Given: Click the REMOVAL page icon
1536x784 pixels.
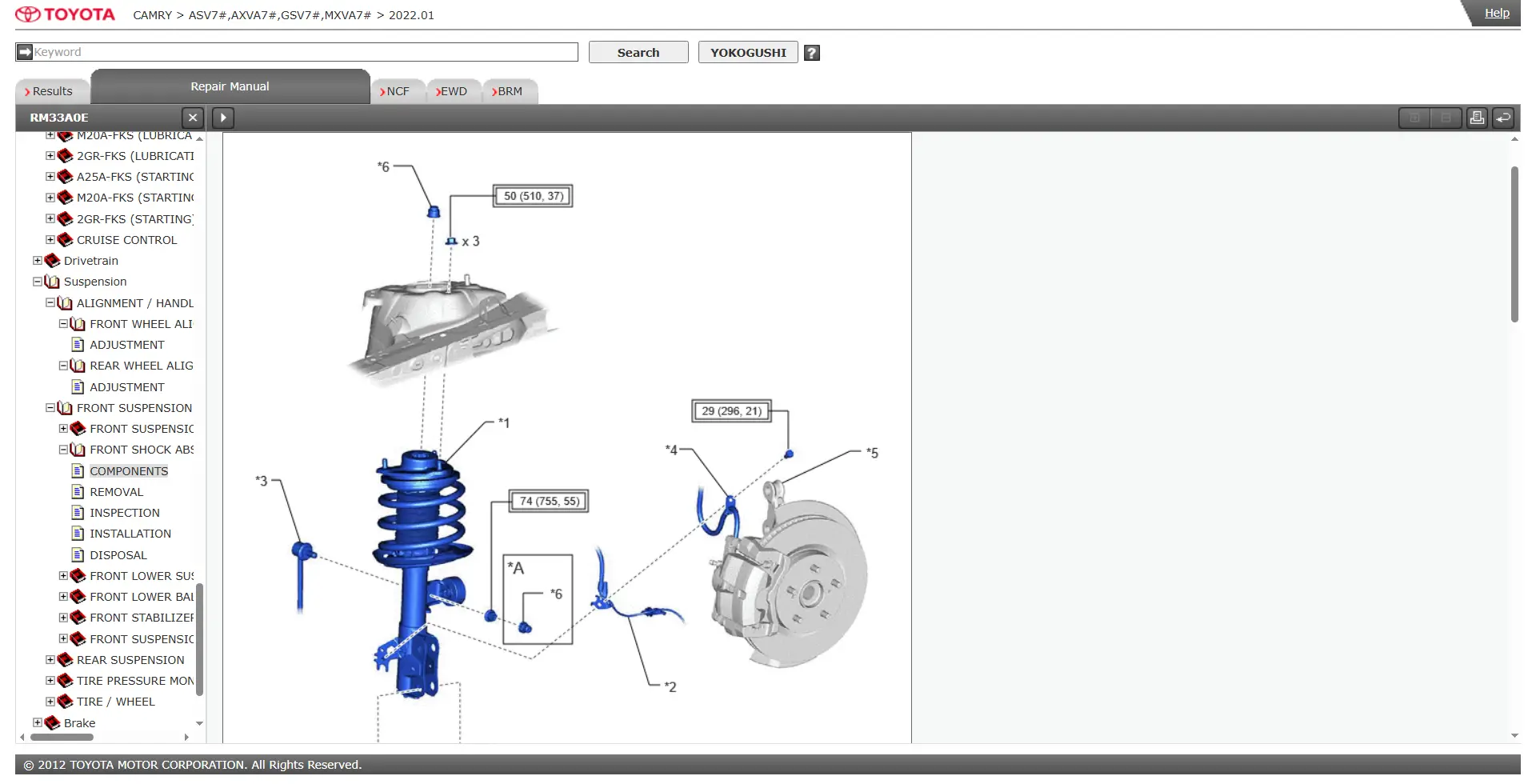Looking at the screenshot, I should (78, 492).
